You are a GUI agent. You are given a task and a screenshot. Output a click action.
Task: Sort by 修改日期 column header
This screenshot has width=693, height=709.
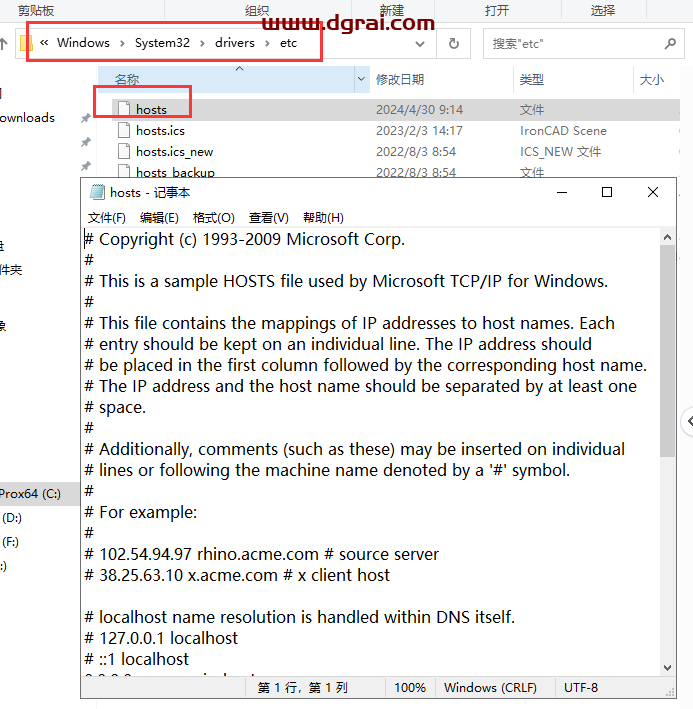pos(441,80)
